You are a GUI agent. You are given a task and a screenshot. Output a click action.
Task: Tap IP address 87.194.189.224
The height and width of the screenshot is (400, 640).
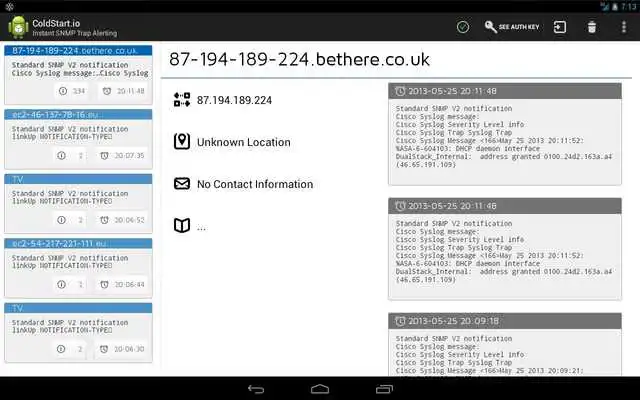(234, 100)
